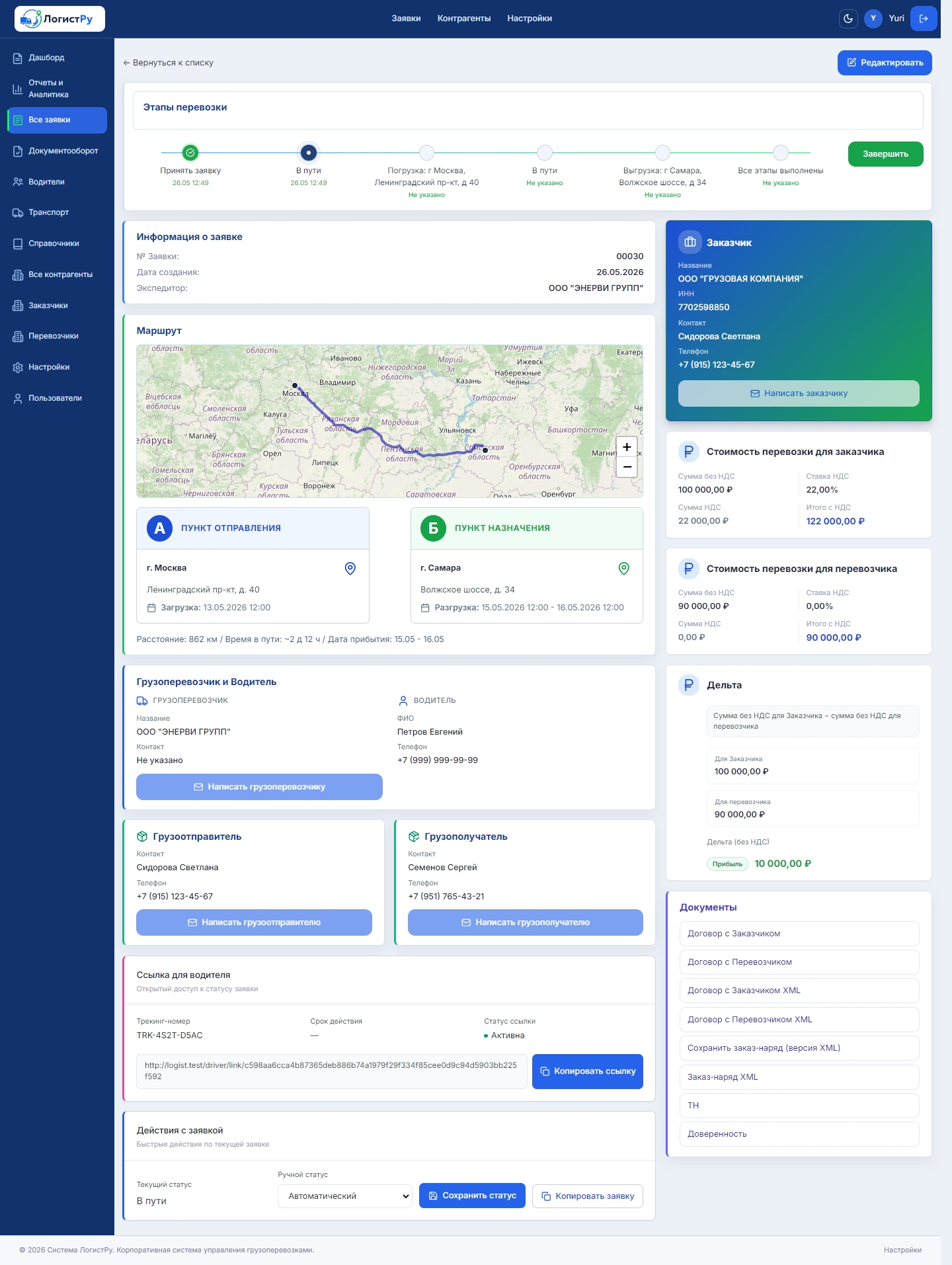Click location pin for г. Москва
The width and height of the screenshot is (952, 1265).
(350, 568)
